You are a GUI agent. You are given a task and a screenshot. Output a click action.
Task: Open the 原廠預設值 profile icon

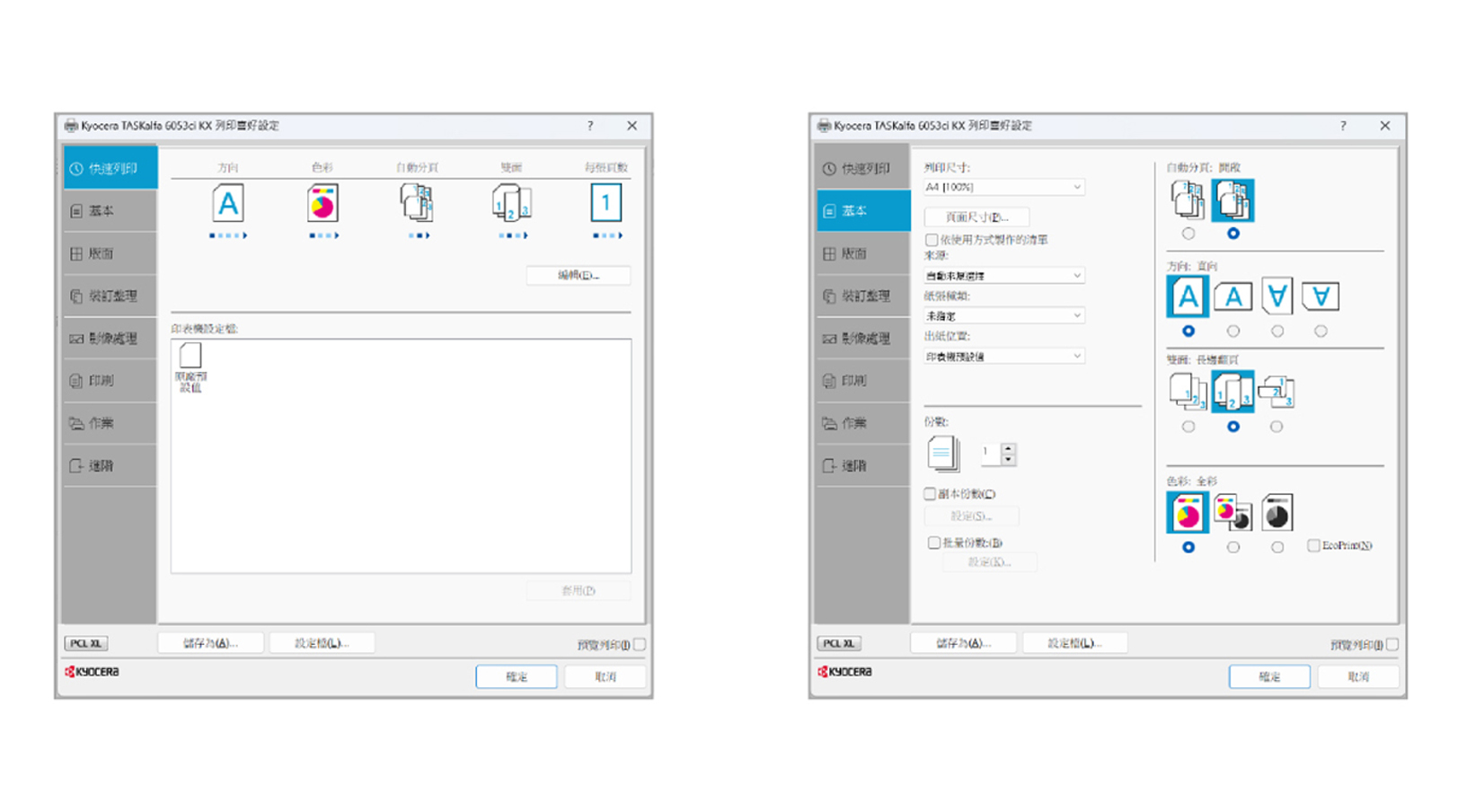(190, 357)
